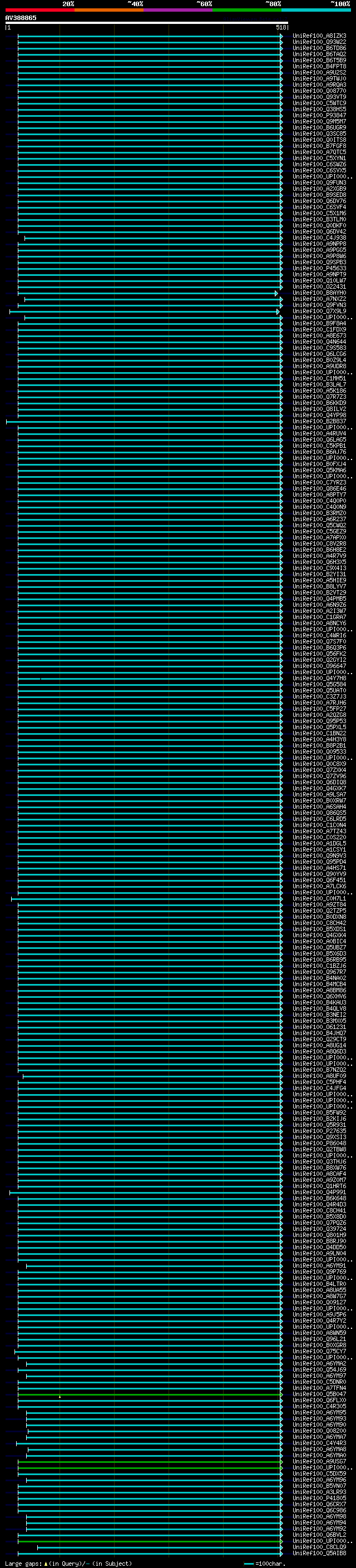Viewport: 356px width, 1568px height.
Task: Click the green alignment bar for UniRef100_A9USG7
Action: point(150,1461)
